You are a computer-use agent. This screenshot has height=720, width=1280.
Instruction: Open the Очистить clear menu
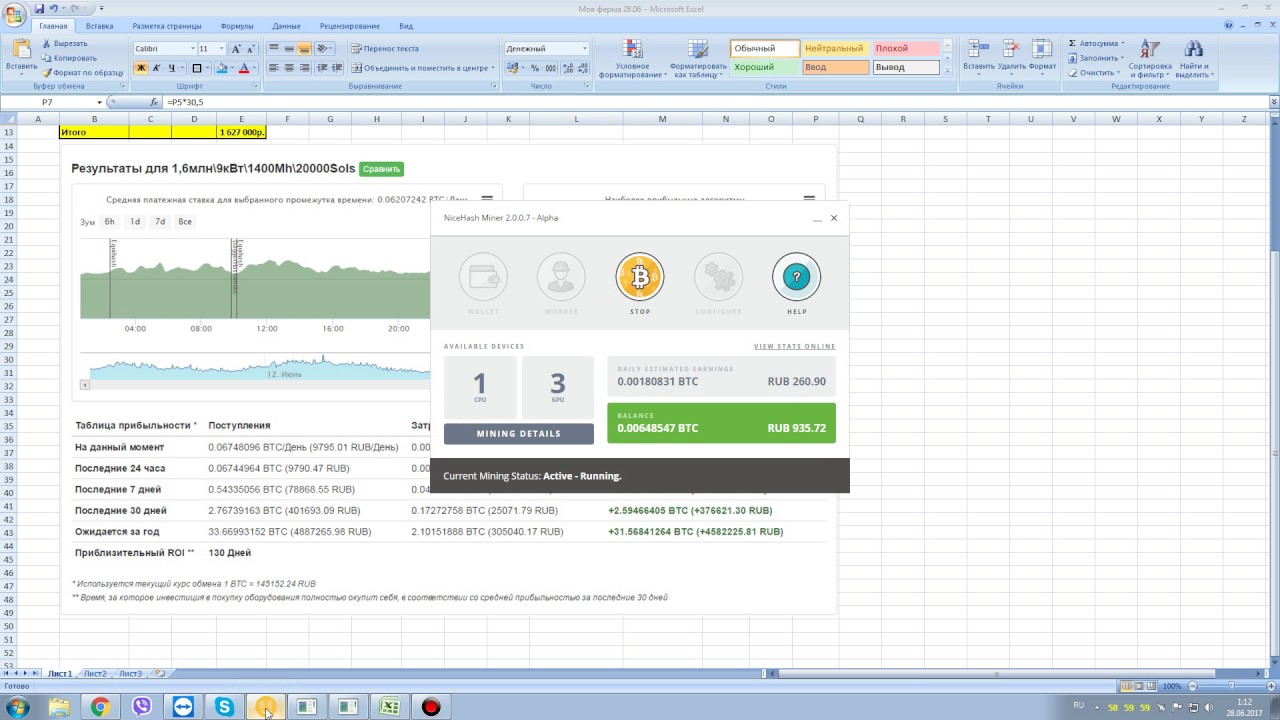[x=1096, y=72]
